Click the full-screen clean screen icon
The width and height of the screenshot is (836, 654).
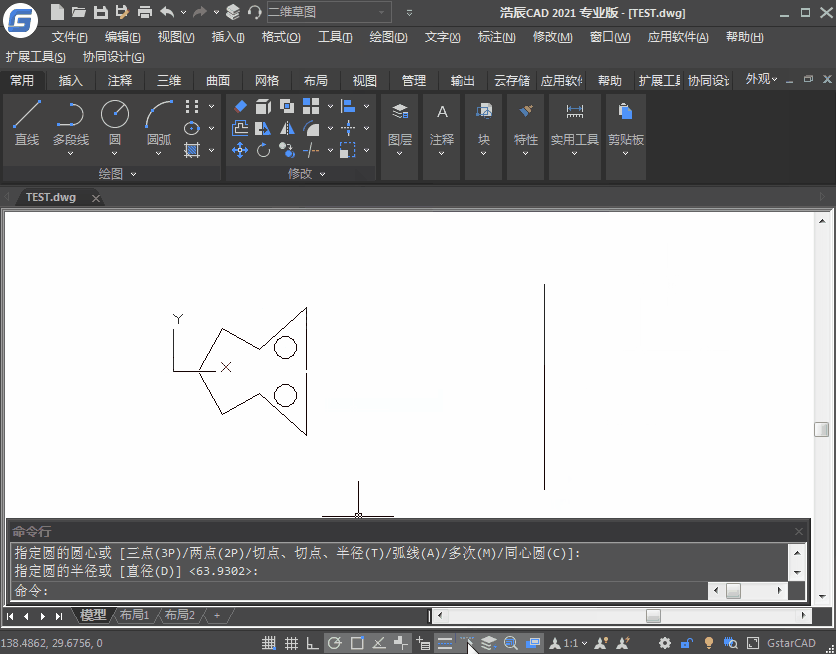[752, 643]
